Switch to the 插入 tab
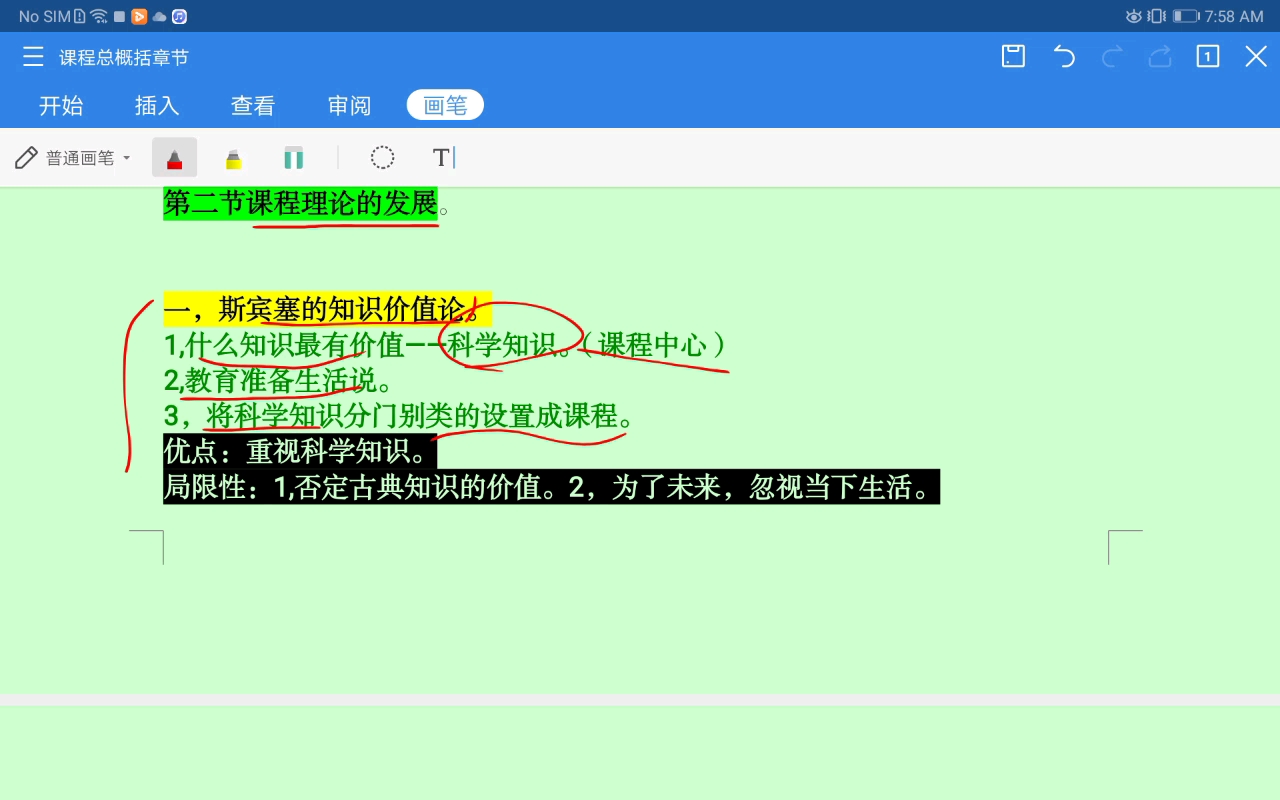Viewport: 1280px width, 800px height. 157,105
